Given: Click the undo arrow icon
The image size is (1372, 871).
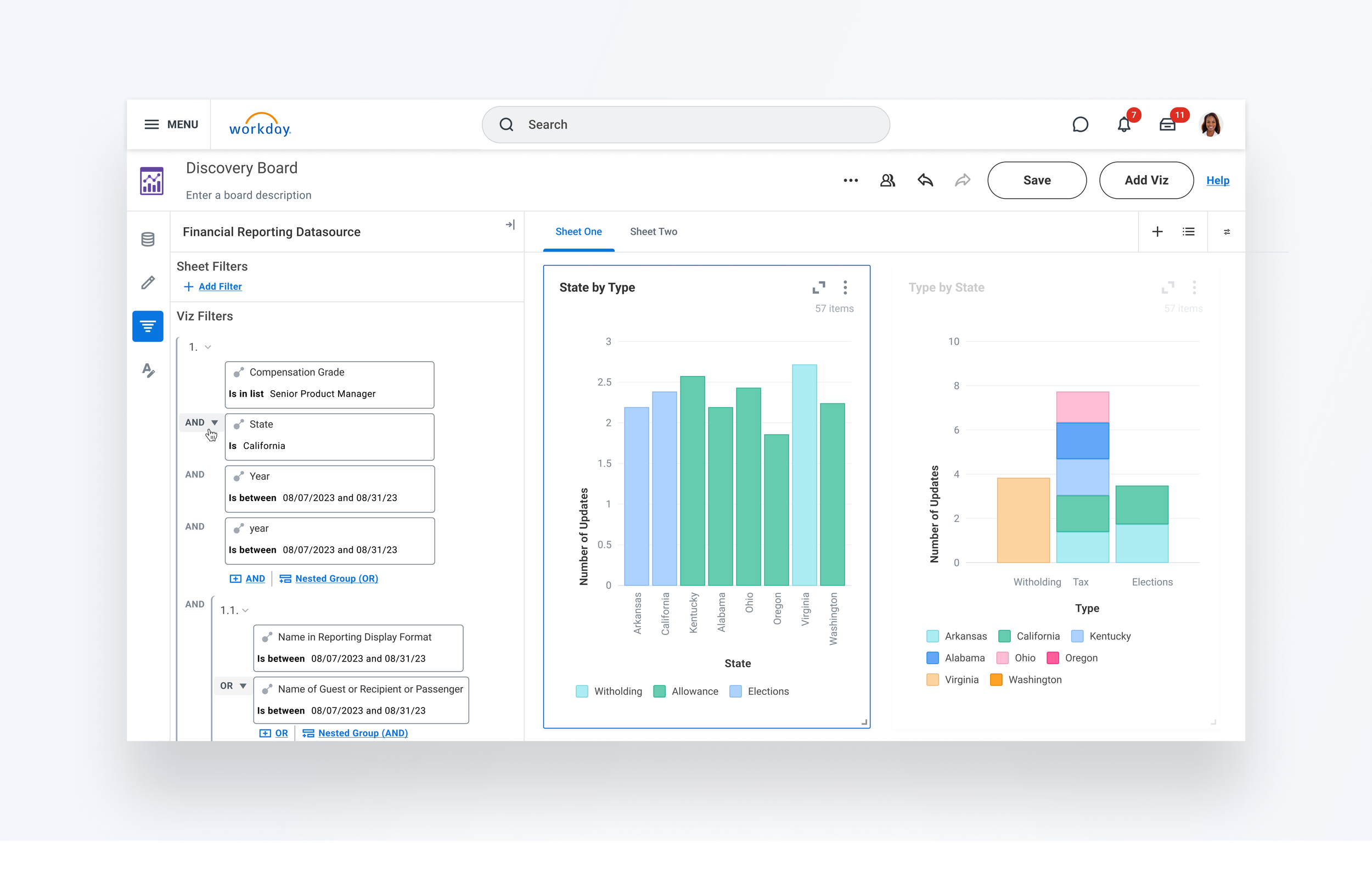Looking at the screenshot, I should 925,181.
